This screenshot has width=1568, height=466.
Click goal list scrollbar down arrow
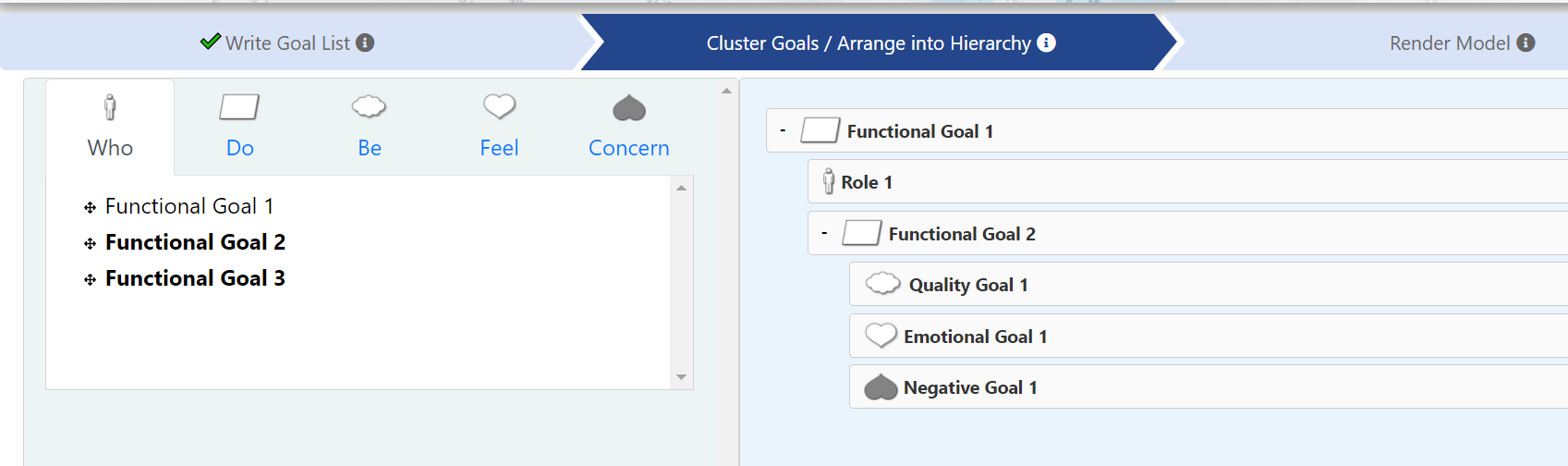click(681, 377)
